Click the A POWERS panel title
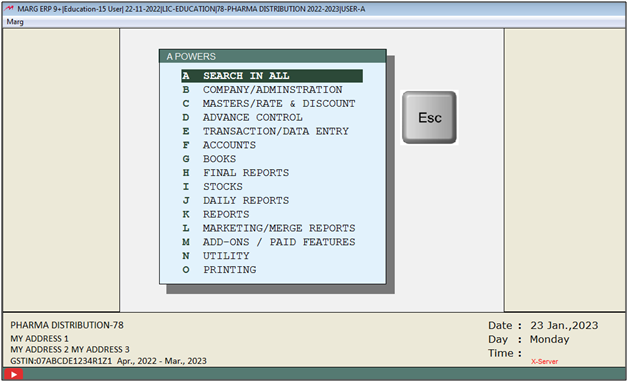The height and width of the screenshot is (382, 629). (x=191, y=57)
